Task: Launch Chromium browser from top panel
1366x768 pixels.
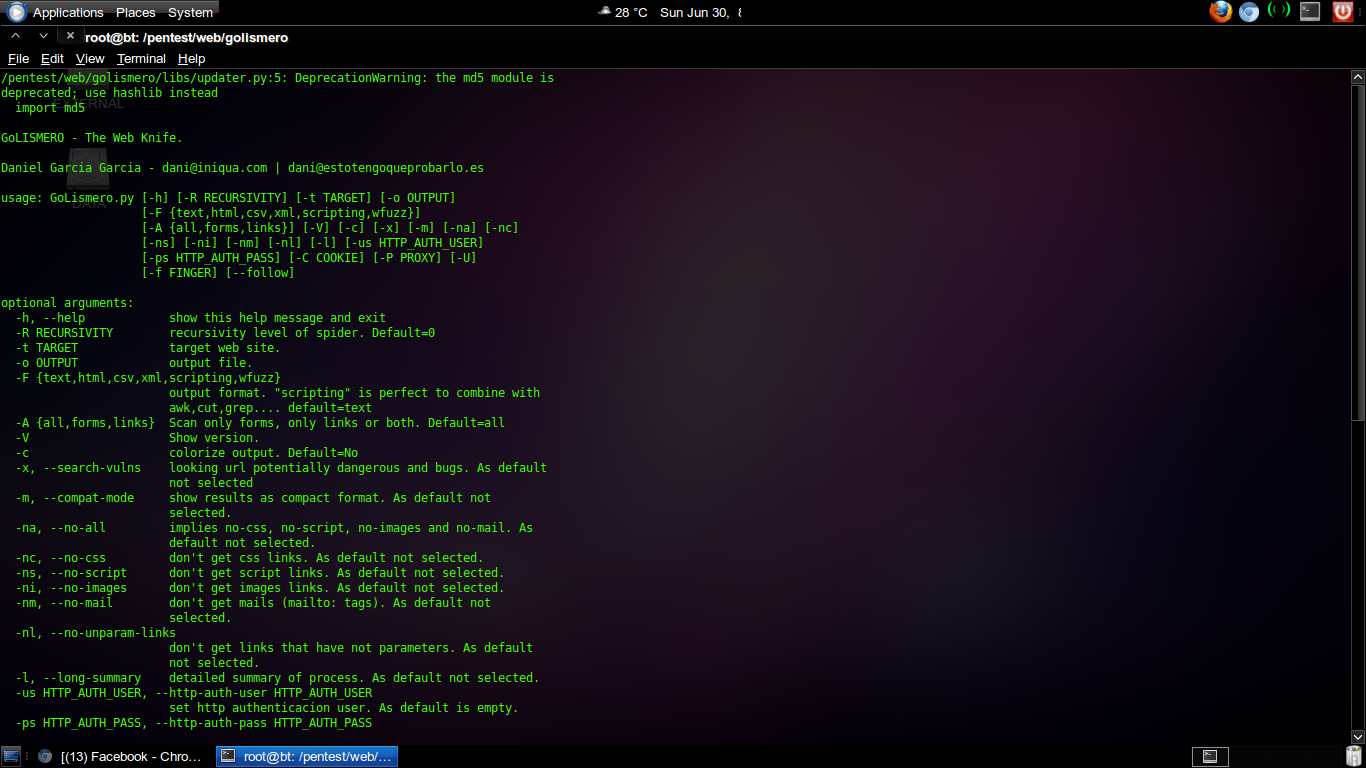Action: click(1249, 12)
